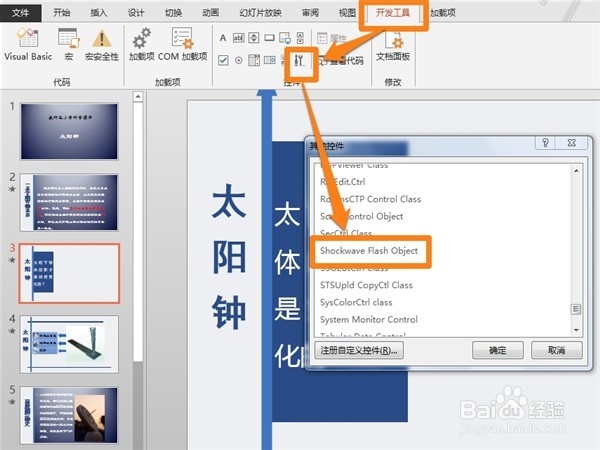Insert an Option Button control
This screenshot has width=600, height=450.
[x=239, y=60]
